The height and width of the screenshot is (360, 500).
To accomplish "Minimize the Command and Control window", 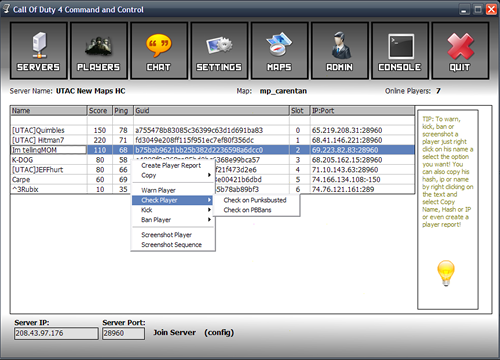I will coord(464,10).
